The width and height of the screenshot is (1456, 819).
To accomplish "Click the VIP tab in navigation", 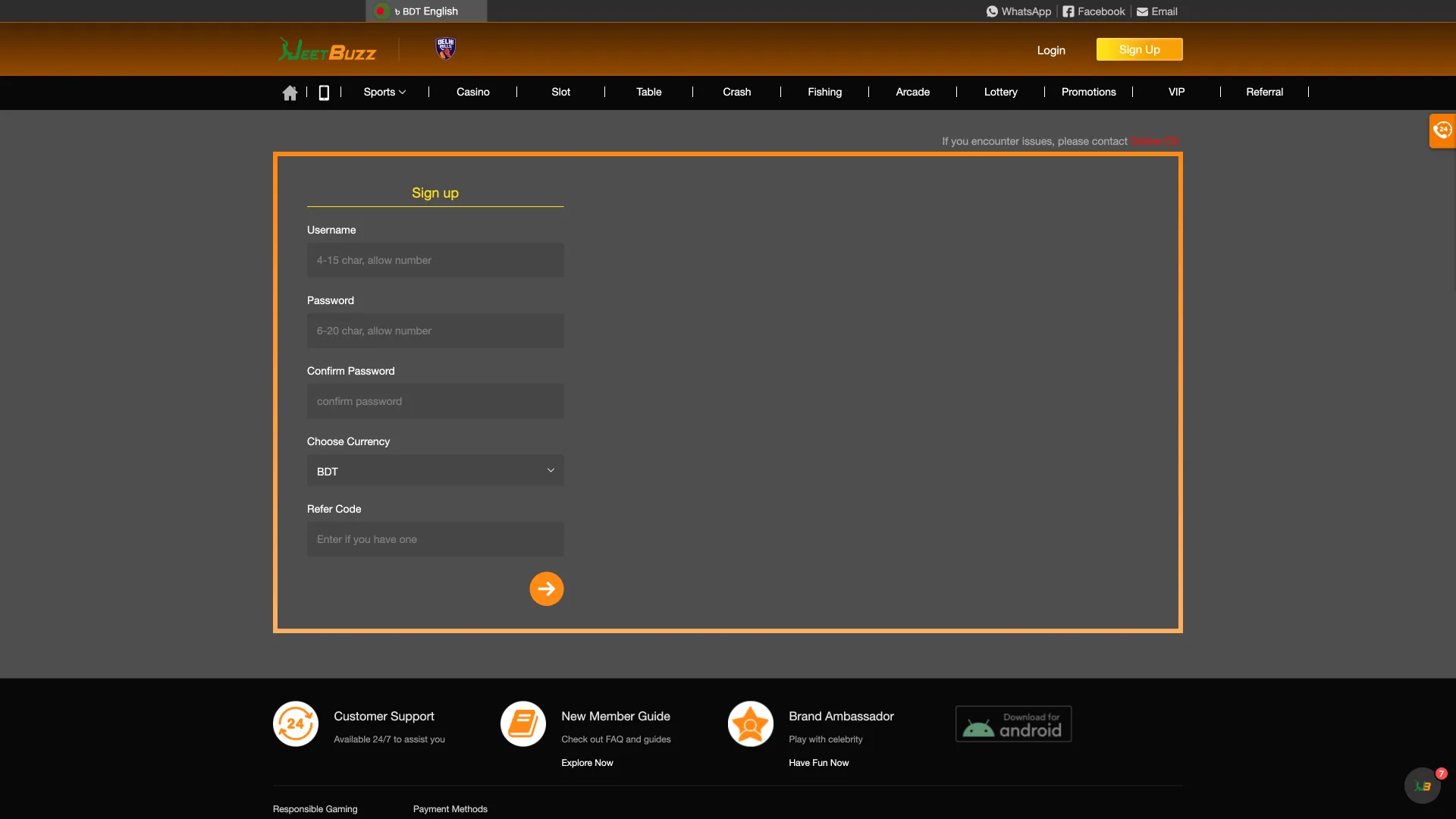I will pos(1176,91).
